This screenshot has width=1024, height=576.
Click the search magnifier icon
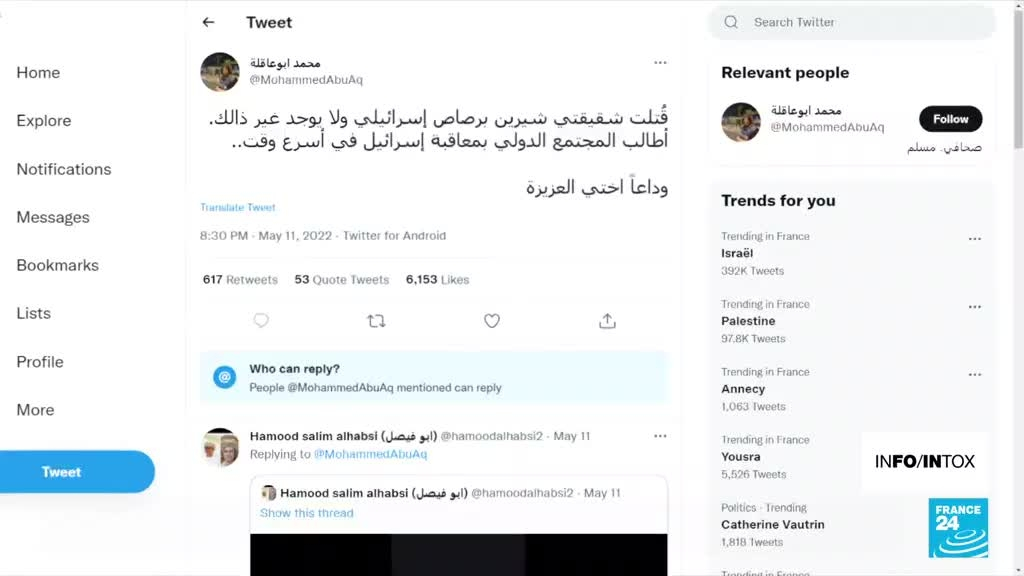click(x=731, y=22)
